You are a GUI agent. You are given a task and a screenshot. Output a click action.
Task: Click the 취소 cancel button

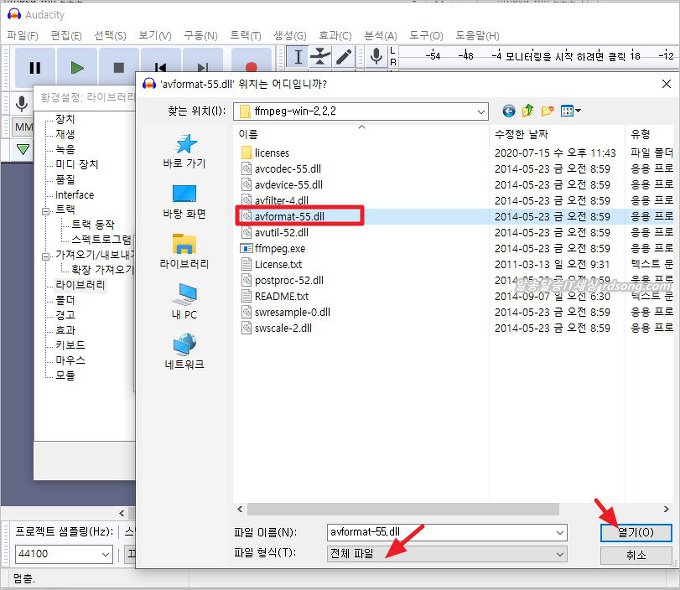(636, 555)
